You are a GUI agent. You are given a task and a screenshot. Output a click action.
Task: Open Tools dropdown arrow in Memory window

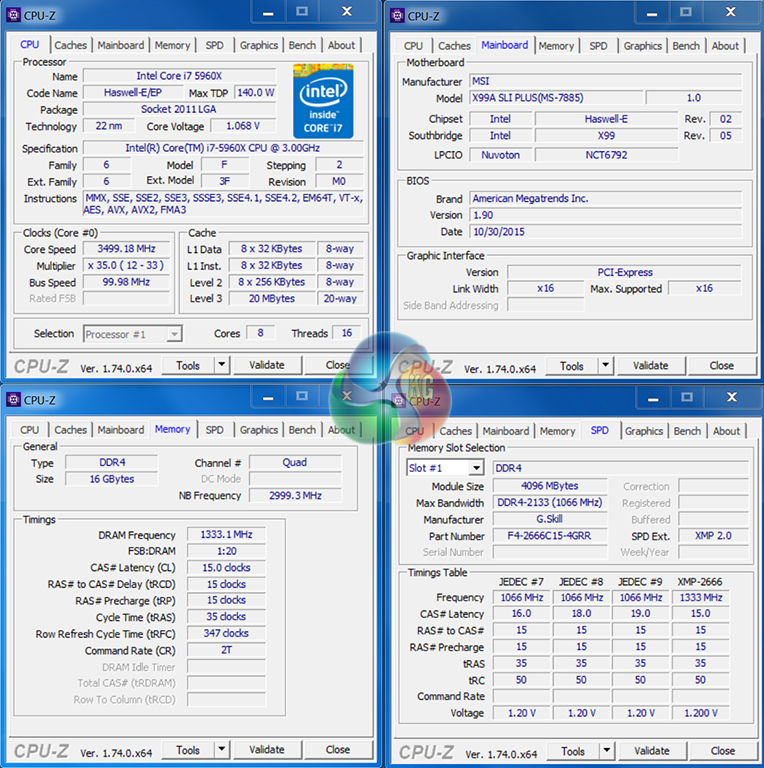(222, 749)
